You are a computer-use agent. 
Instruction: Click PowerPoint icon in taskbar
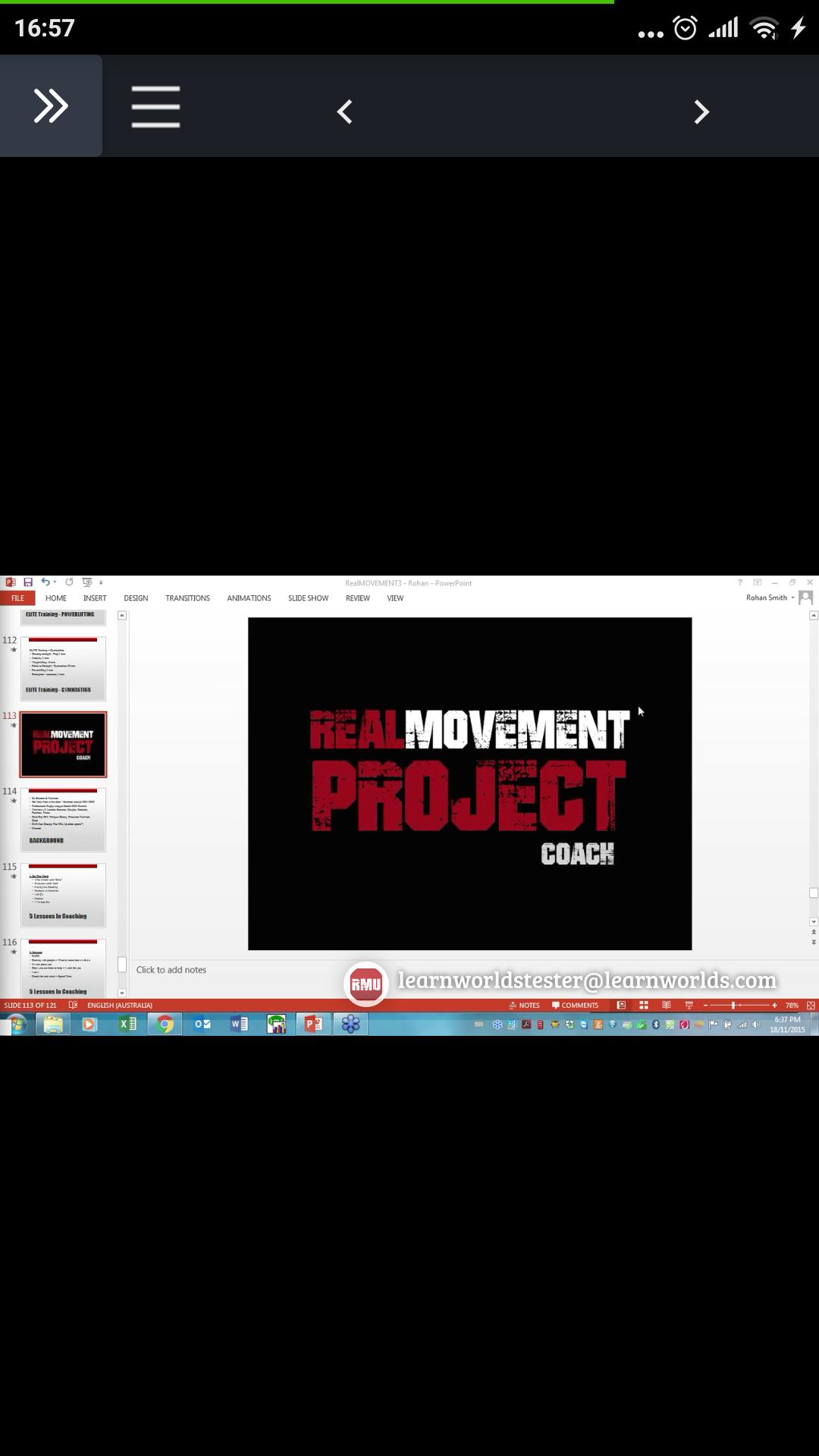[x=313, y=1025]
